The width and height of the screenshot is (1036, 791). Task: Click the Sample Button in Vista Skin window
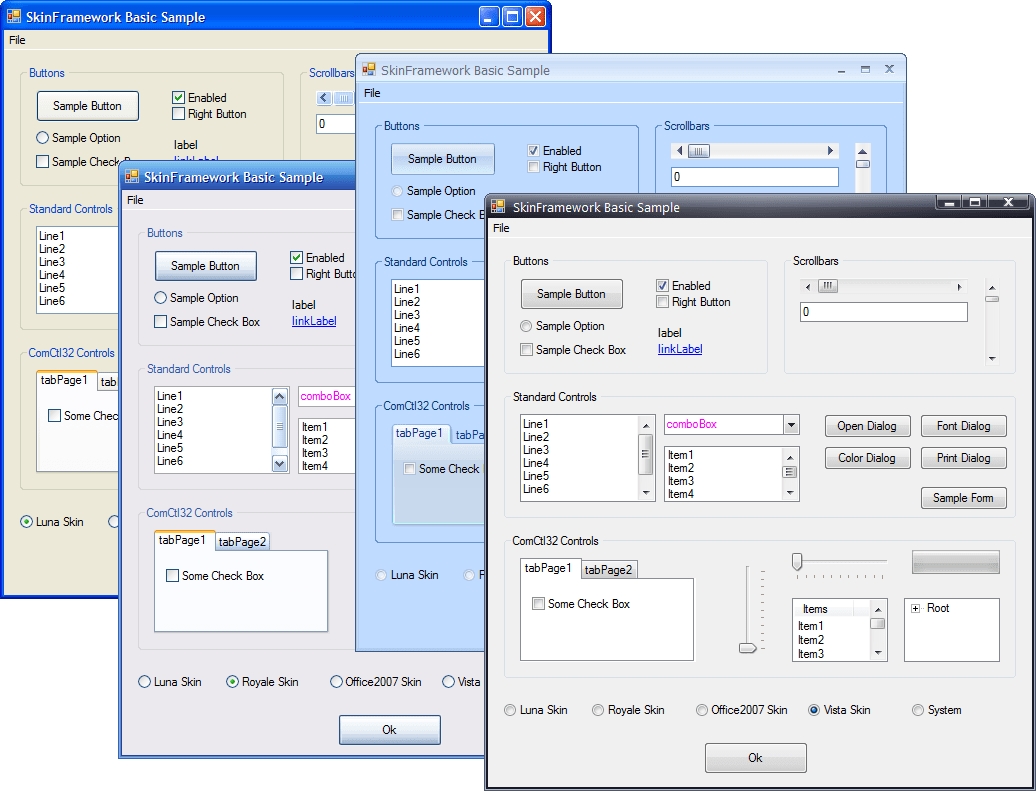[x=571, y=293]
